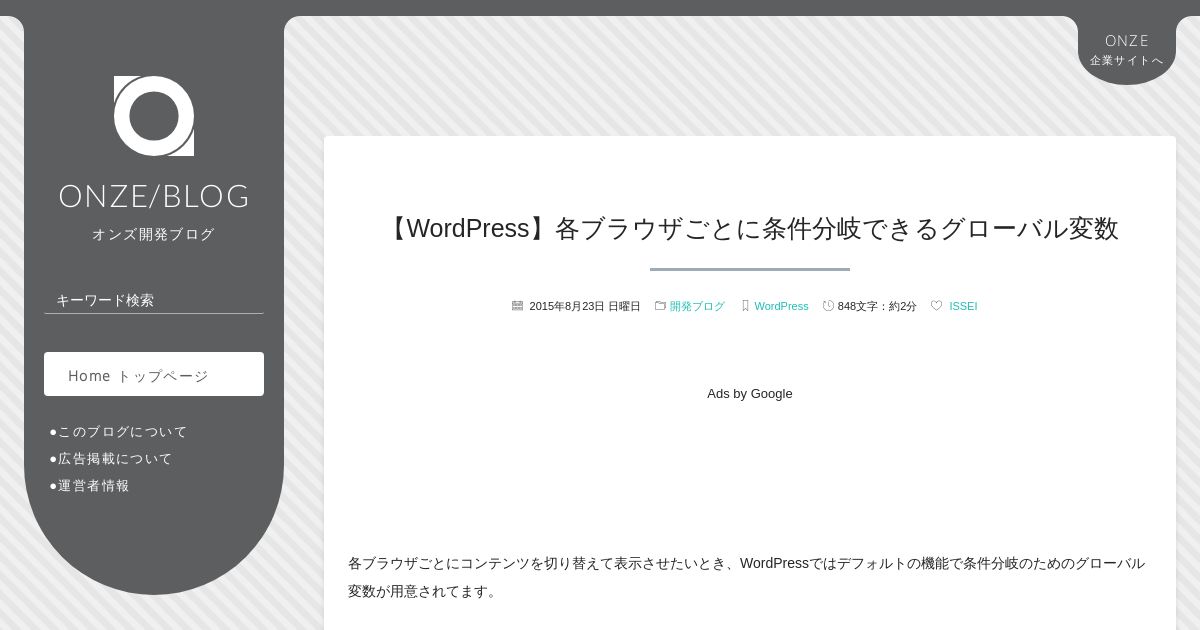Click the bookmark icon beside WordPress tag
Viewport: 1200px width, 630px height.
[745, 306]
